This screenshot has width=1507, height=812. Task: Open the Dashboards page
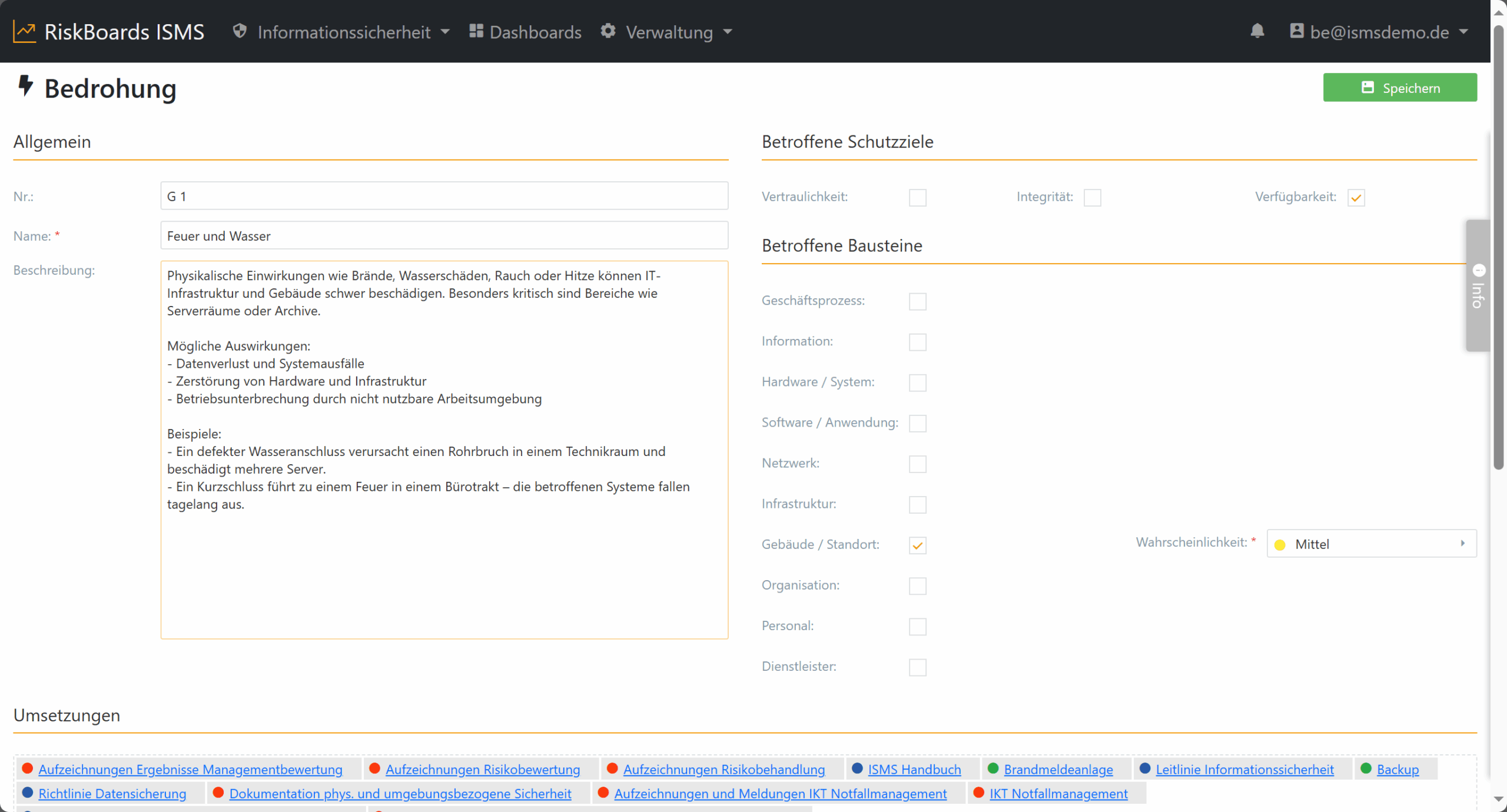pos(525,32)
